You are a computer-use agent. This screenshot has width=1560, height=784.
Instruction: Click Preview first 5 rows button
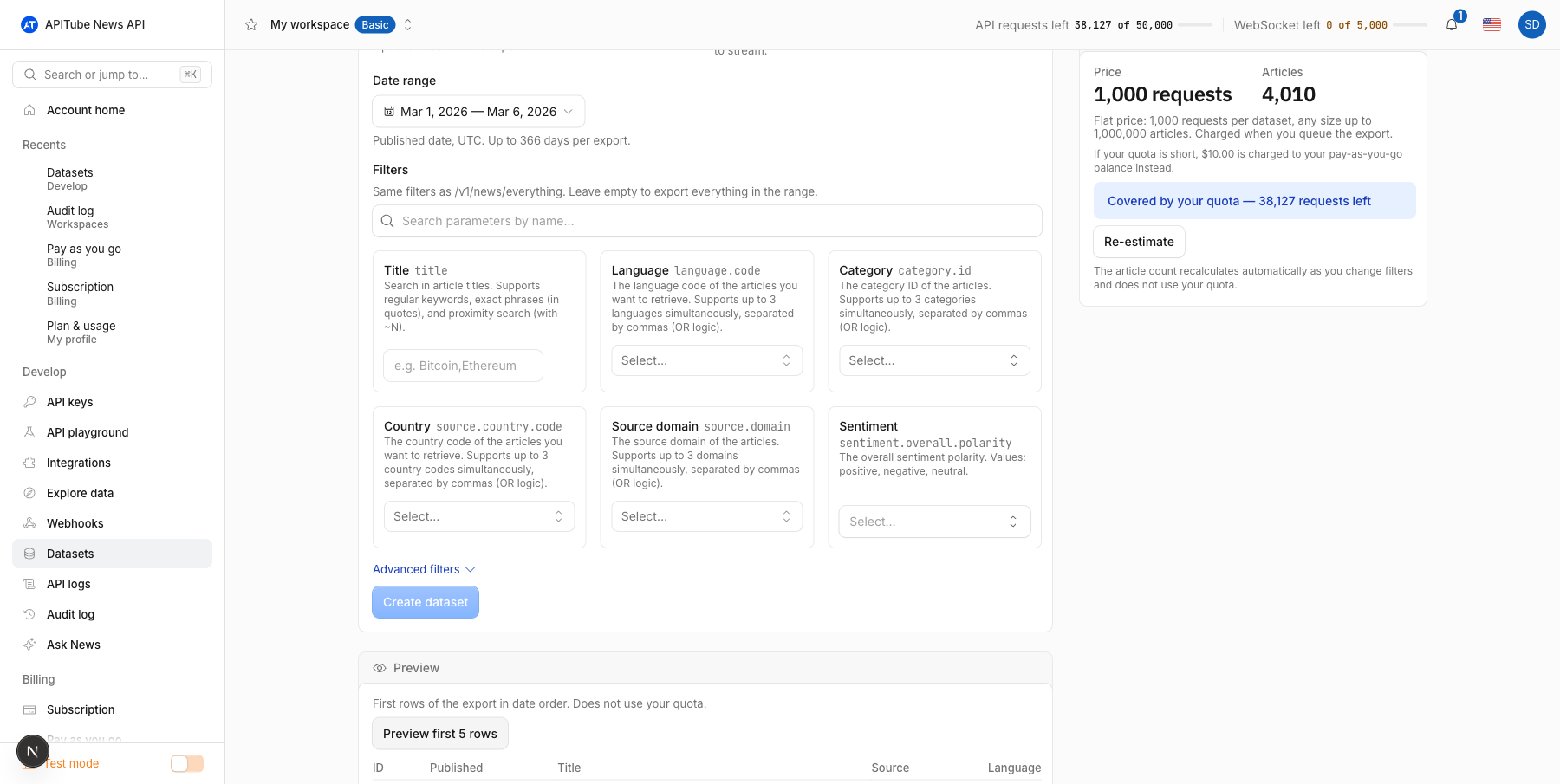440,734
